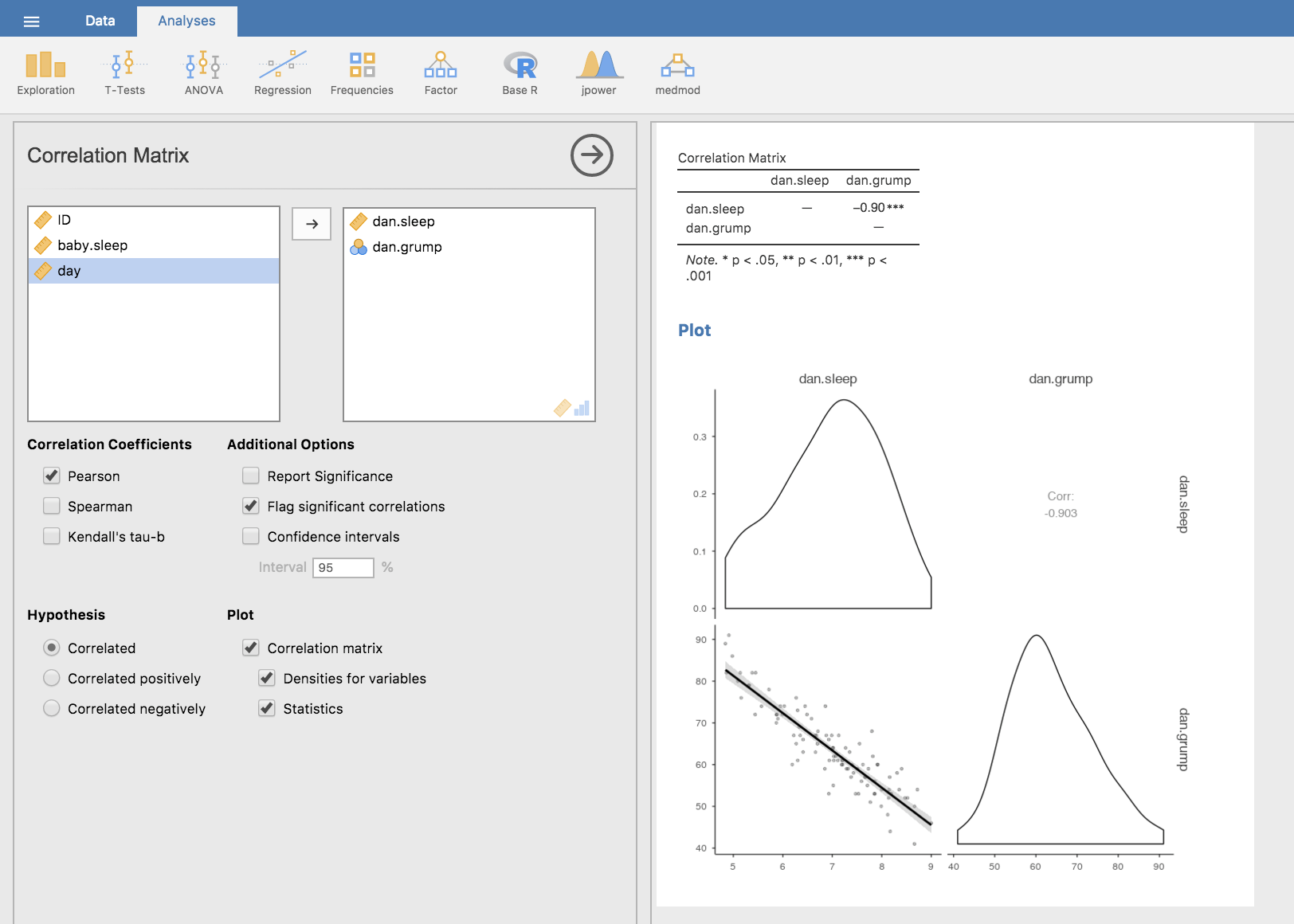Collapse options panel with circled arrow
This screenshot has width=1294, height=924.
point(592,155)
